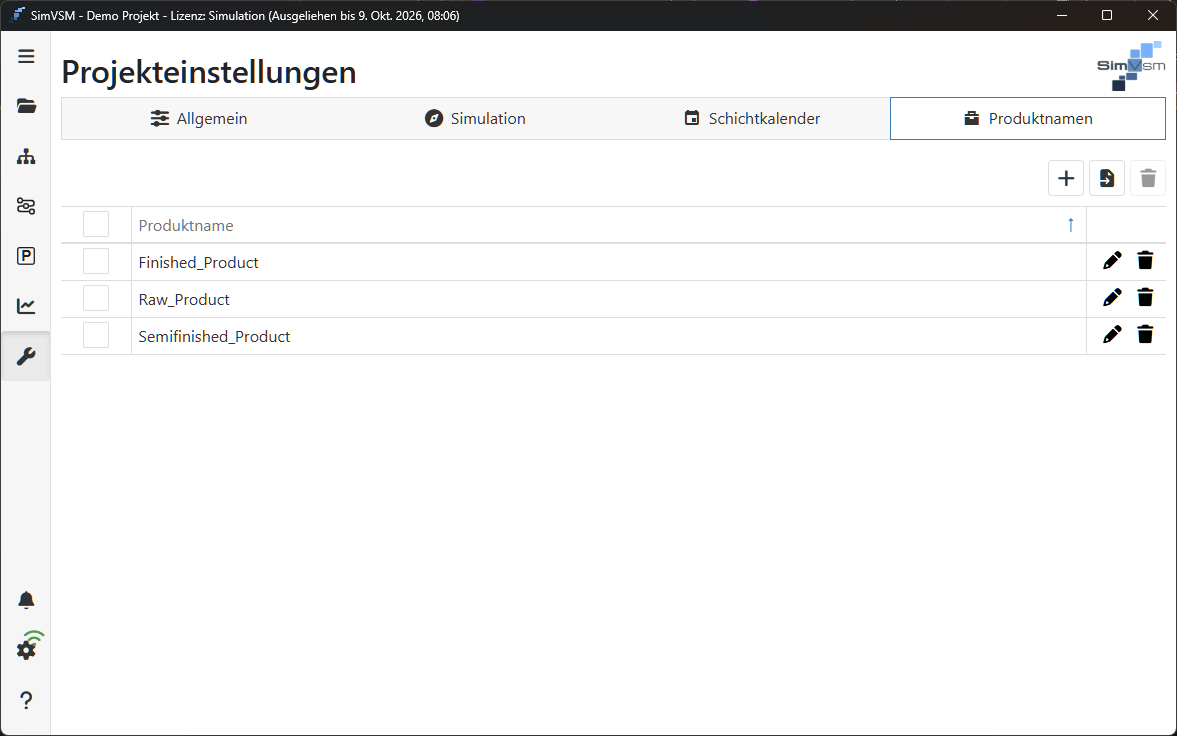
Task: Open the gear with wifi settings icon
Action: pyautogui.click(x=29, y=647)
